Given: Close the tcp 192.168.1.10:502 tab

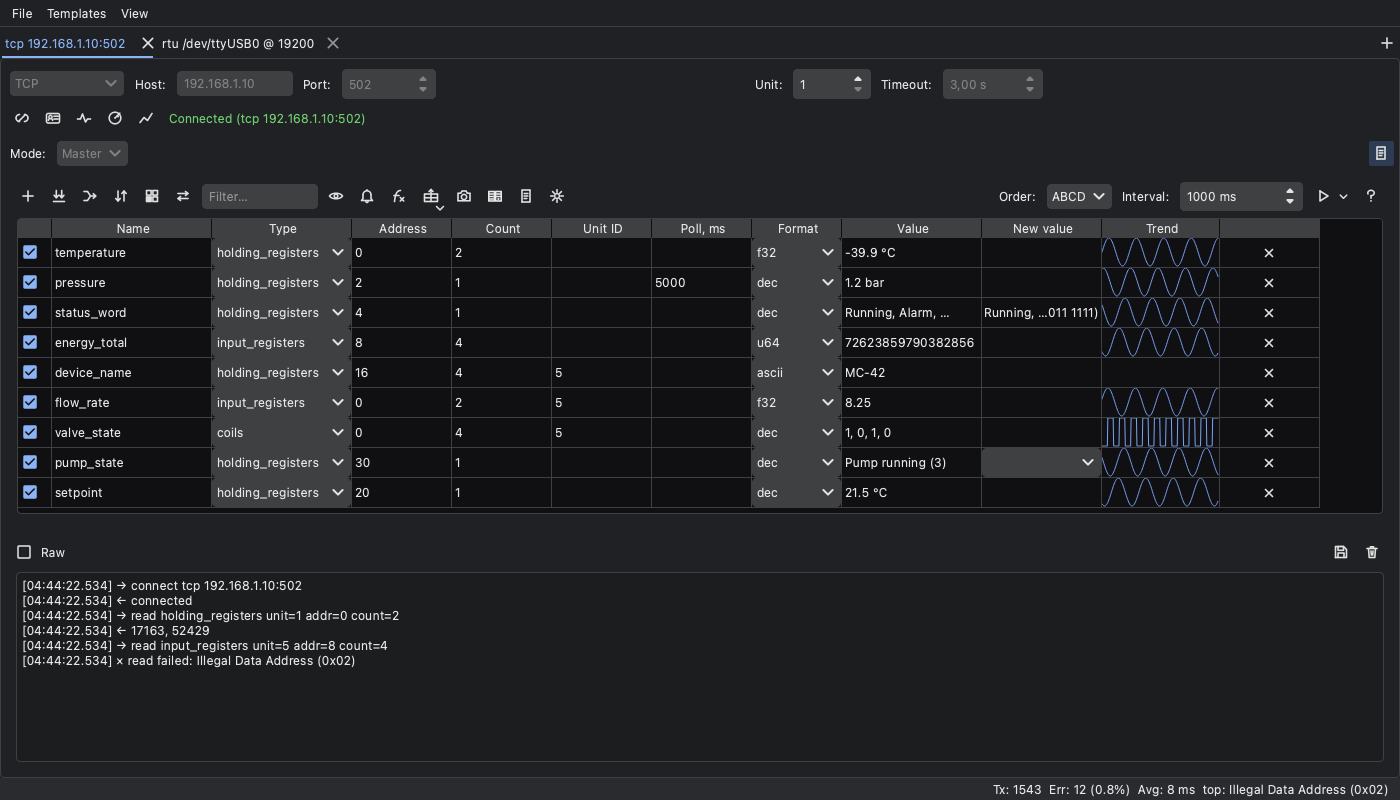Looking at the screenshot, I should tap(147, 43).
